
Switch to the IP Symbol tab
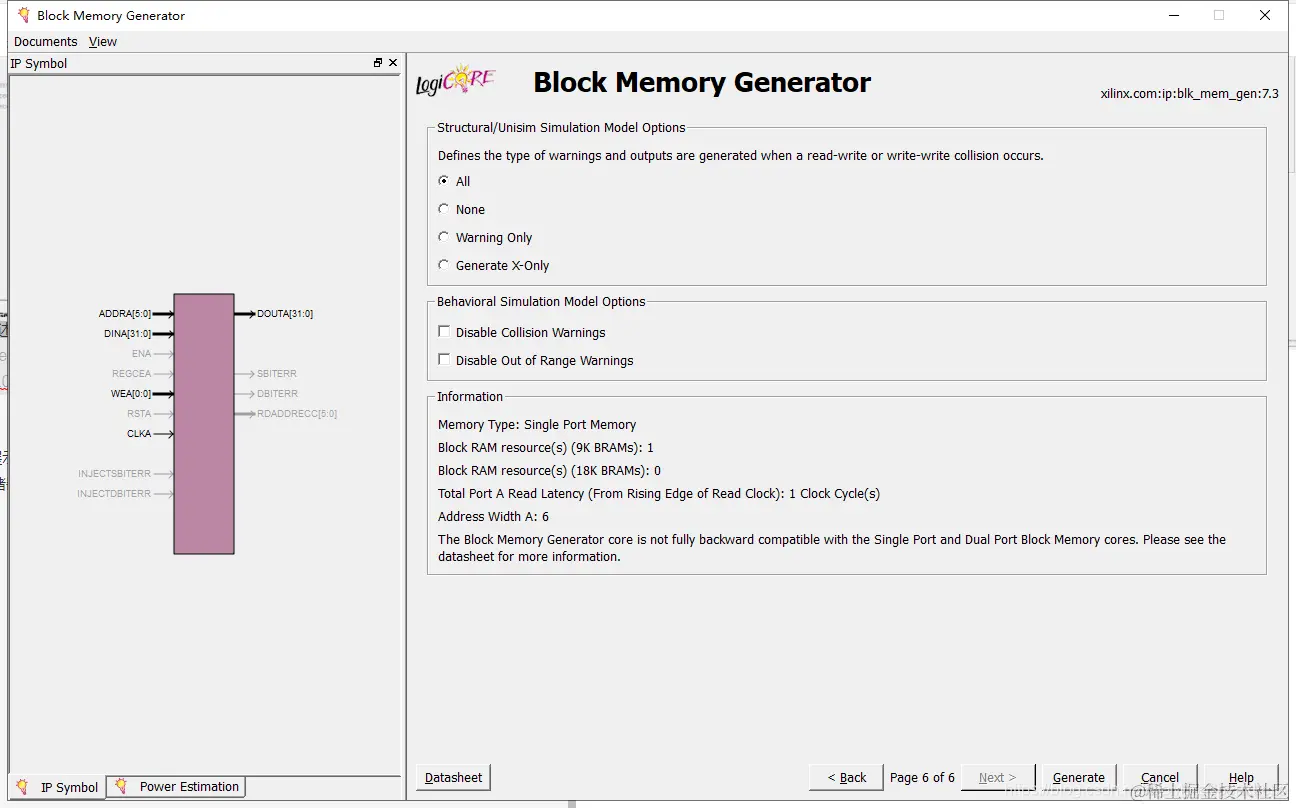[57, 787]
